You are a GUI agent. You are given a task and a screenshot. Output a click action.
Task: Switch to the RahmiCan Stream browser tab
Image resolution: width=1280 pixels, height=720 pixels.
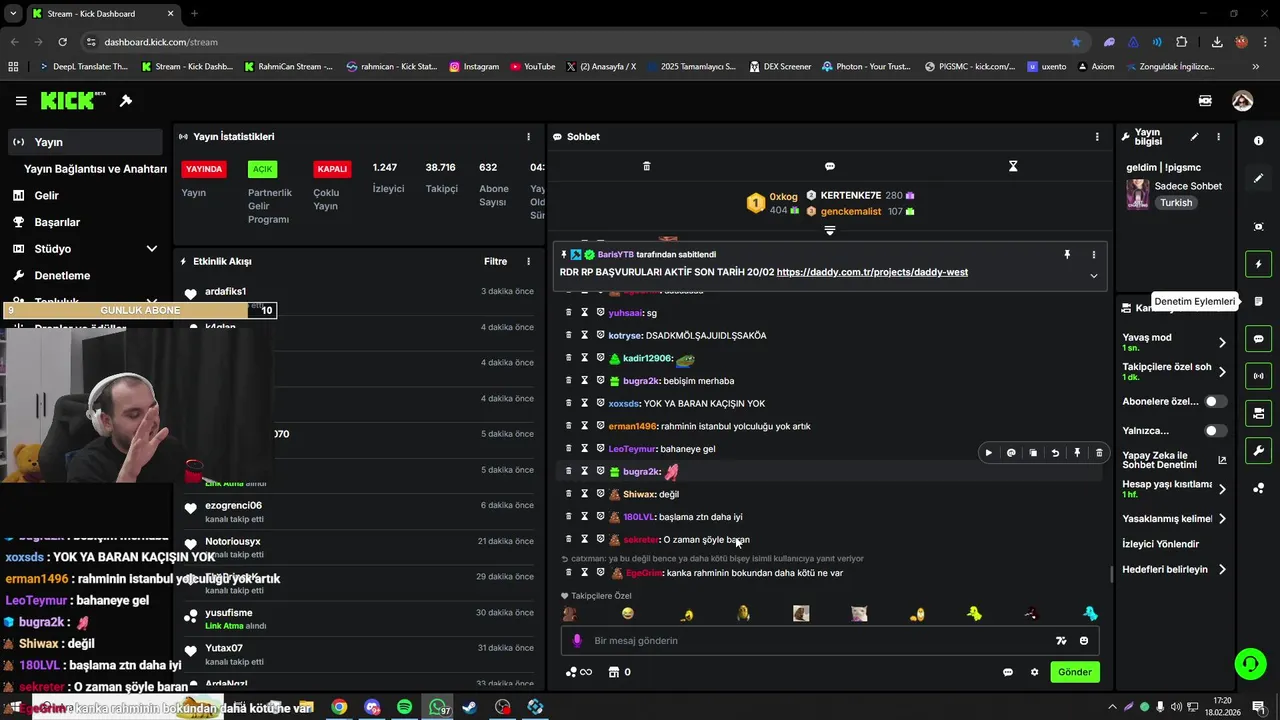(x=287, y=67)
